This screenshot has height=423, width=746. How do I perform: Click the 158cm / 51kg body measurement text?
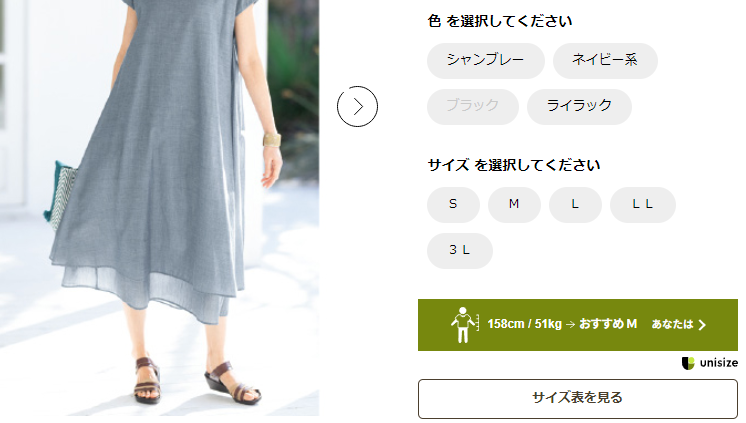pyautogui.click(x=524, y=324)
